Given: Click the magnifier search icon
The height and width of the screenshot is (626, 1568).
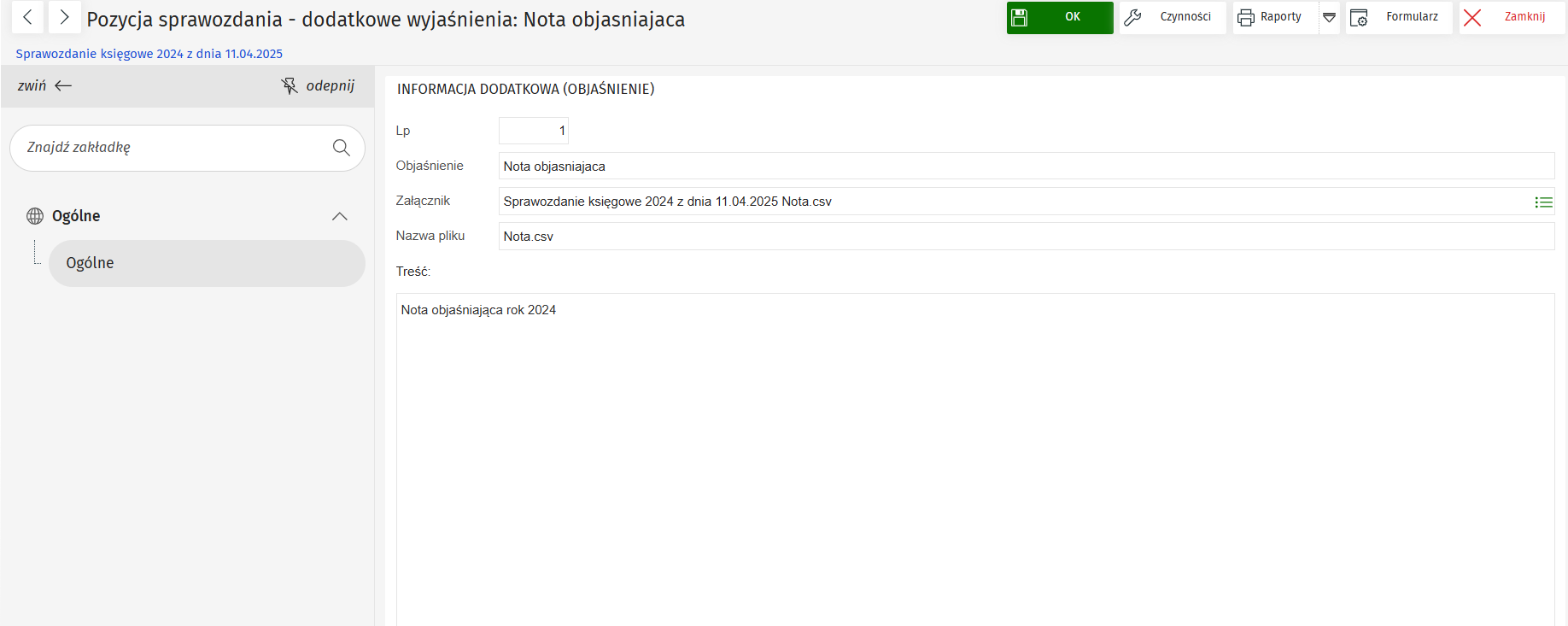Looking at the screenshot, I should pyautogui.click(x=341, y=148).
